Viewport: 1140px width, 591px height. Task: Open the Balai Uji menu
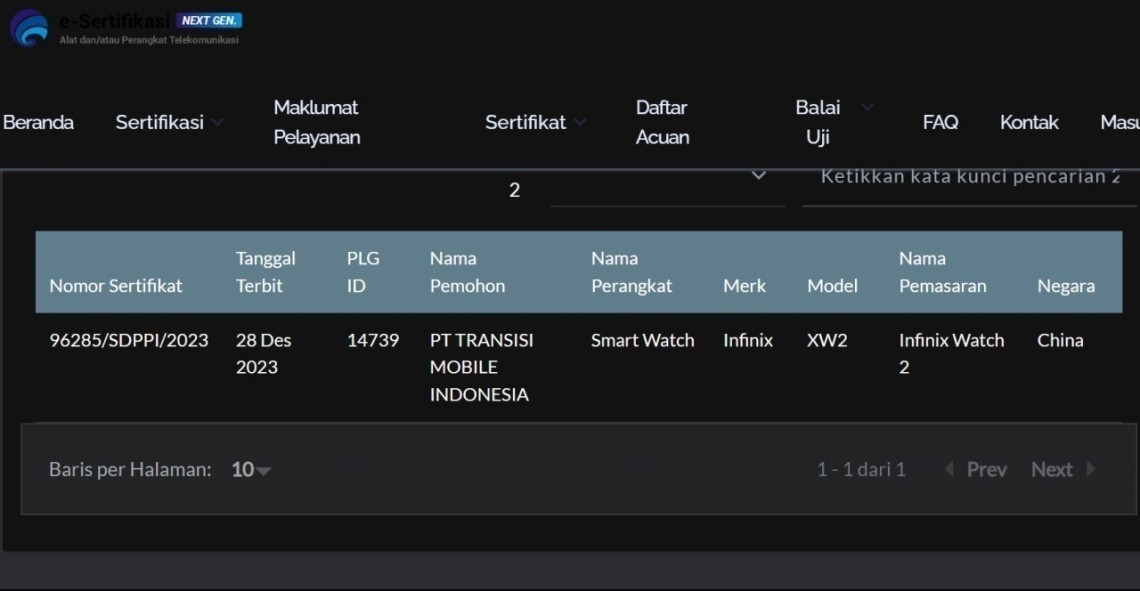(818, 122)
